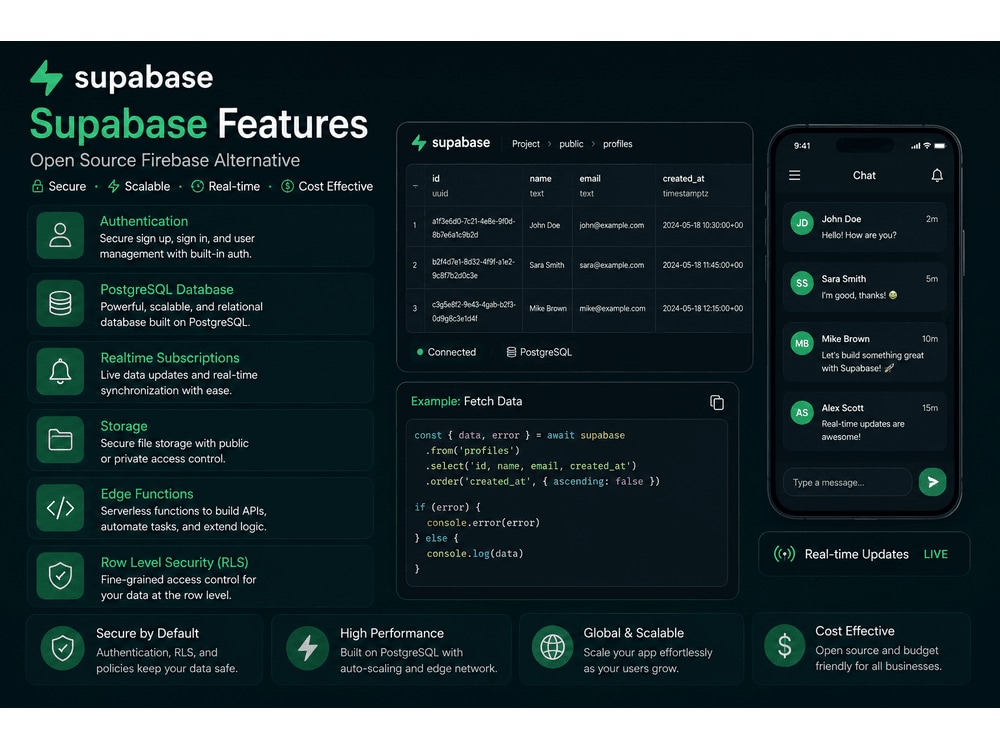Select the 2024-05-18 11:45:00+00 timestamp cell
The width and height of the screenshot is (1000, 750).
[x=703, y=265]
